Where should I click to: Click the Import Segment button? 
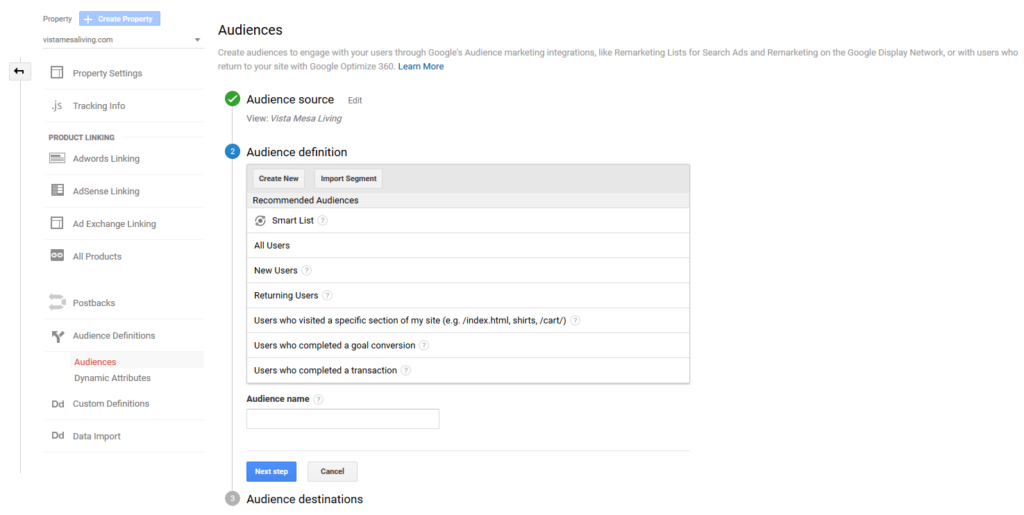coord(349,178)
